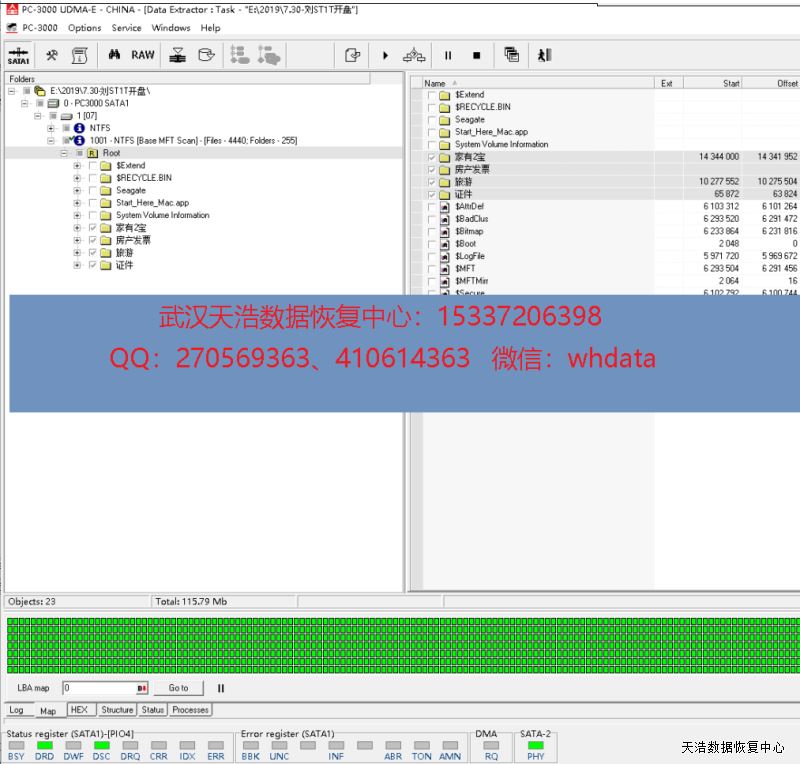Collapse the Root node in folder tree
The height and width of the screenshot is (764, 800).
click(65, 153)
